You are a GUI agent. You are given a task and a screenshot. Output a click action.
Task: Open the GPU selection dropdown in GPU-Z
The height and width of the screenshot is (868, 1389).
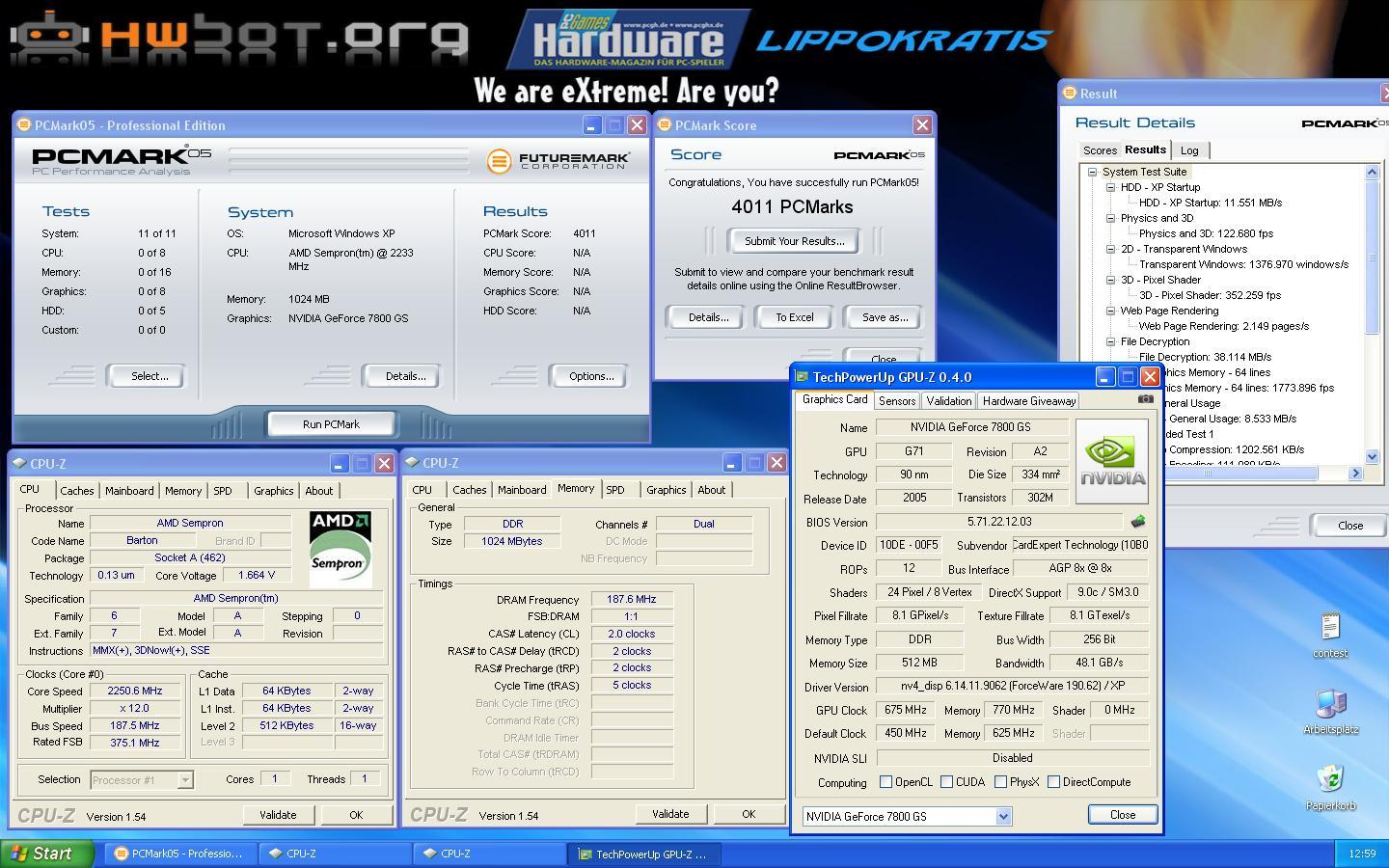(x=1003, y=816)
